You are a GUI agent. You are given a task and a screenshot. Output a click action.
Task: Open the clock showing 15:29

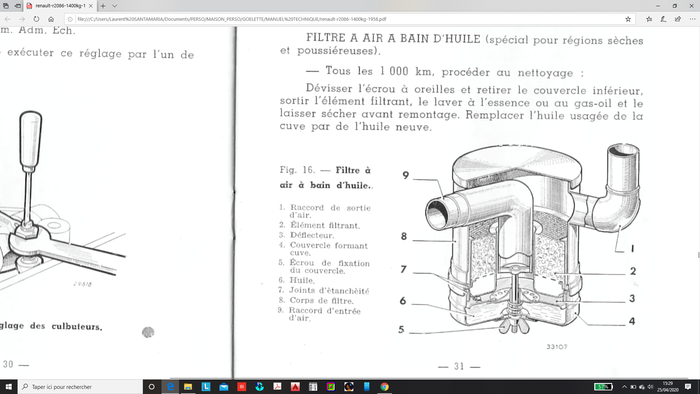667,387
